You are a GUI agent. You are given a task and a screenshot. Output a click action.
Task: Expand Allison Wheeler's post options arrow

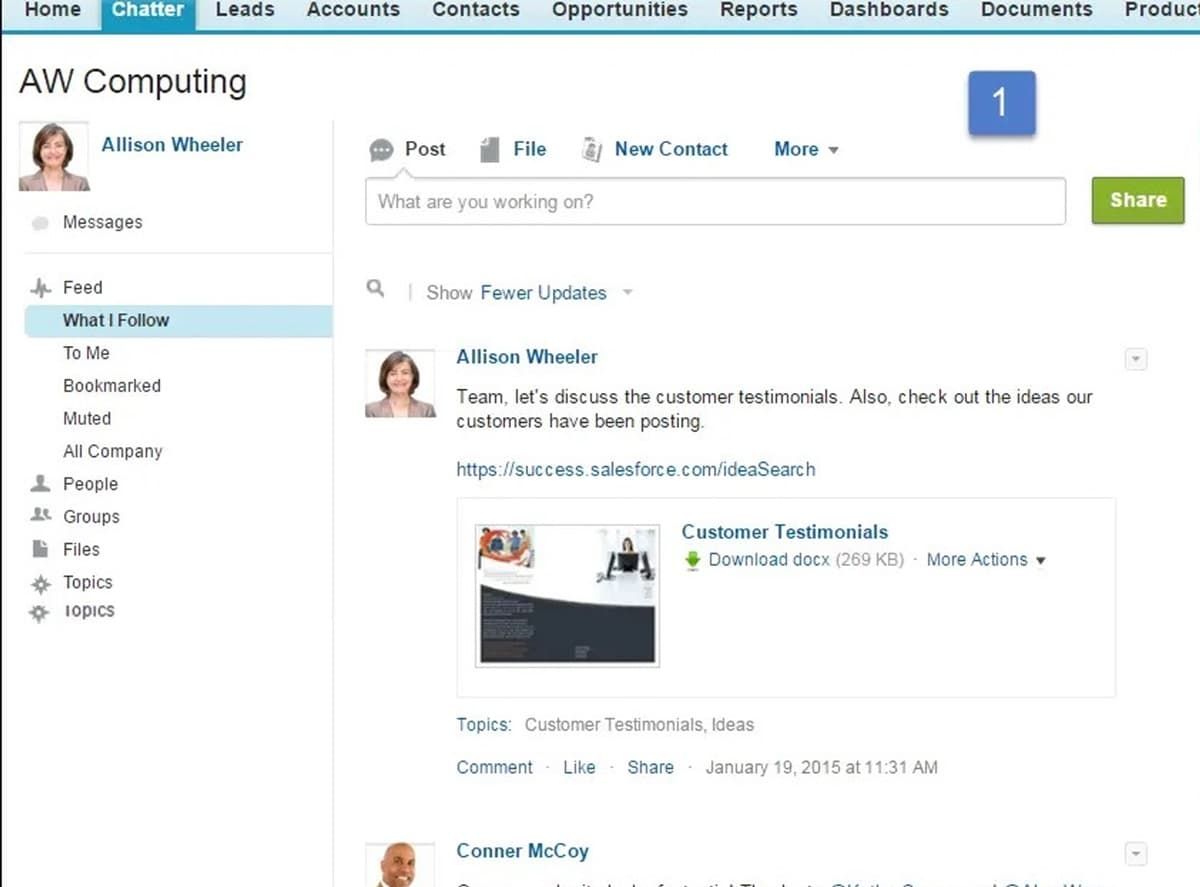coord(1136,358)
